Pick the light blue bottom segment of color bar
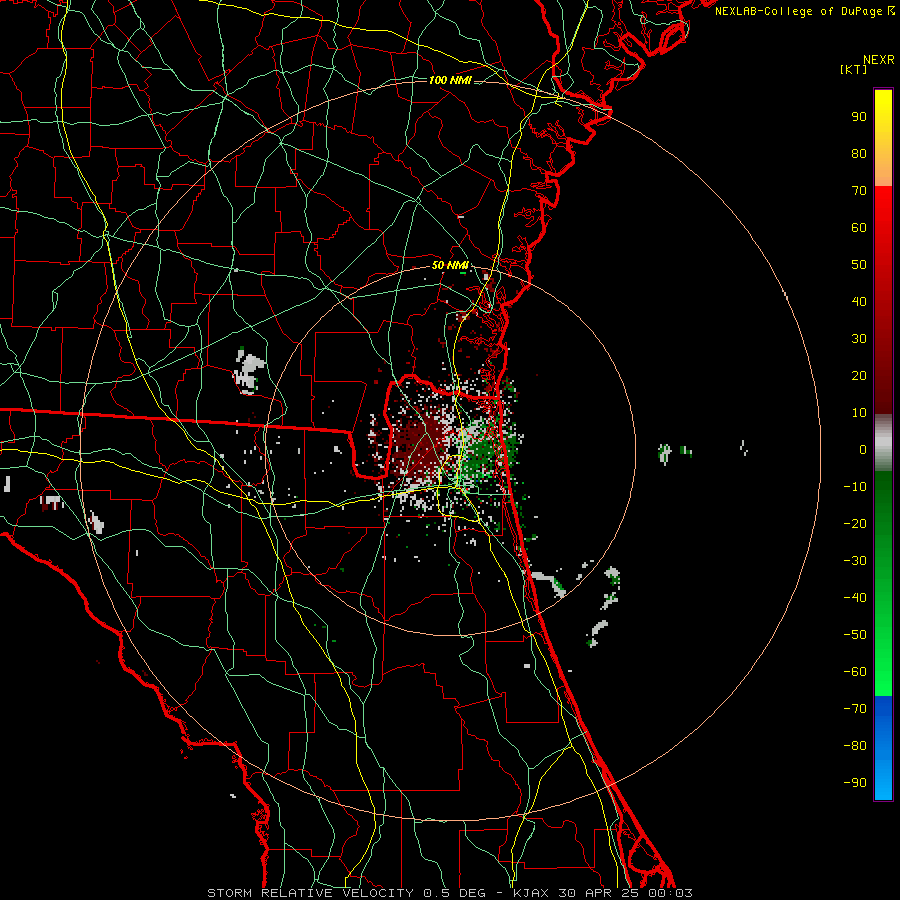 tap(883, 781)
